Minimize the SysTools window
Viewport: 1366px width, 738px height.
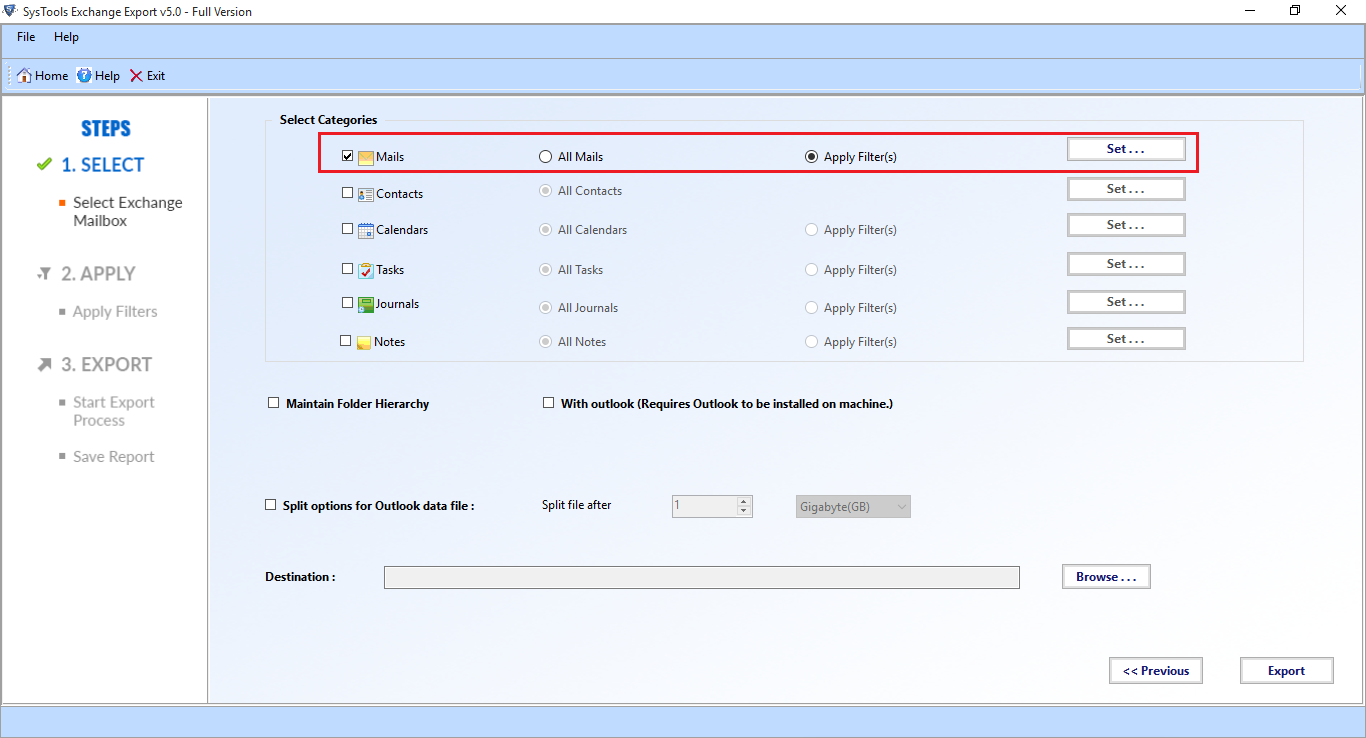click(x=1250, y=11)
